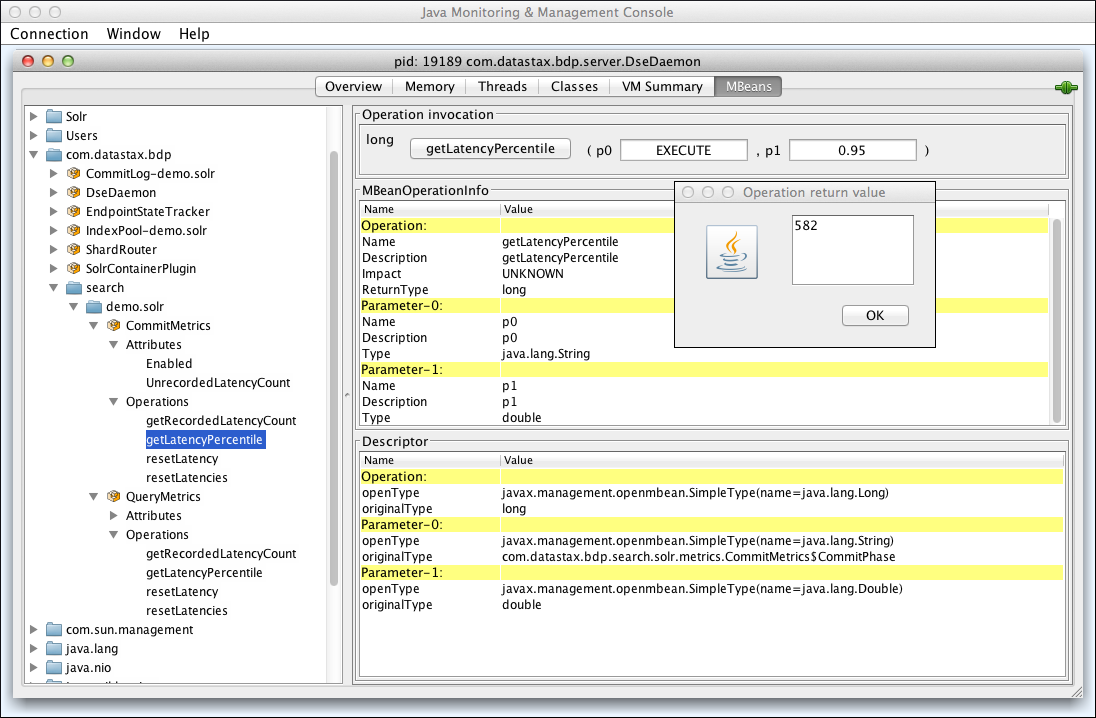
Task: Click the DseDaemon MBean bean icon
Action: click(x=73, y=192)
